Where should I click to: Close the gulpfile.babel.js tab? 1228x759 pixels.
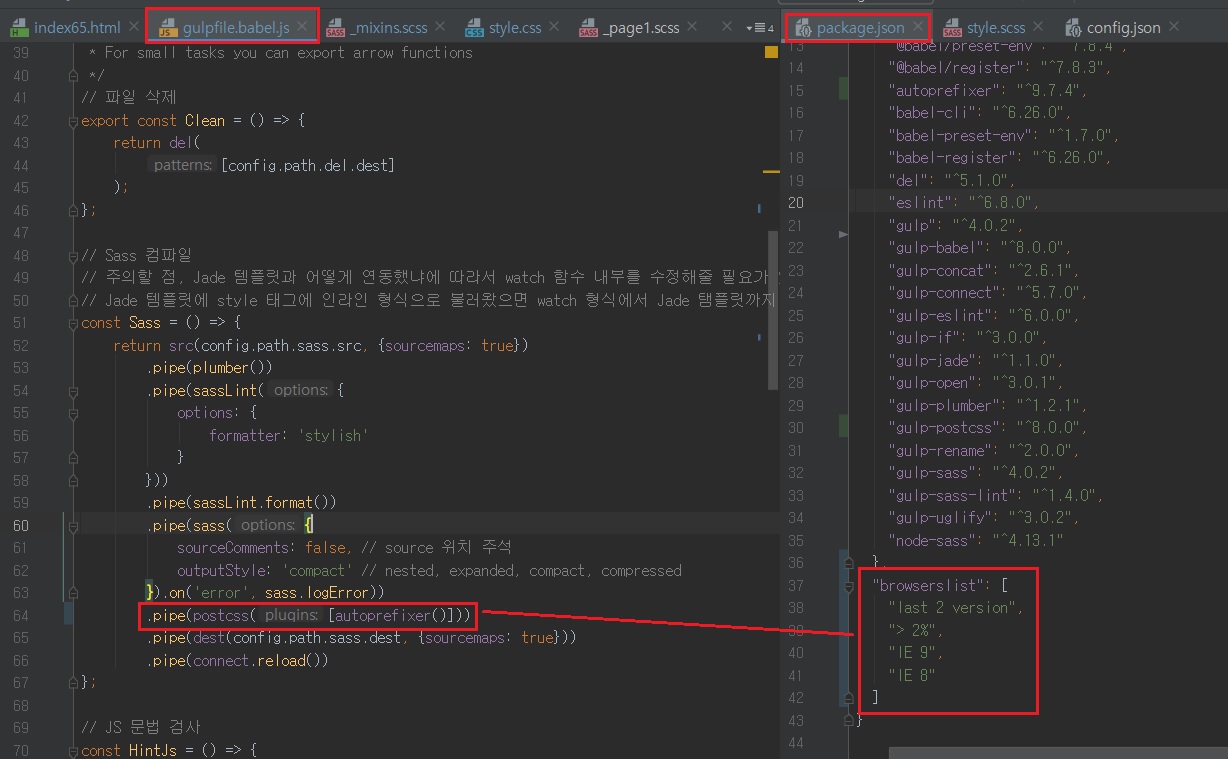(x=302, y=27)
